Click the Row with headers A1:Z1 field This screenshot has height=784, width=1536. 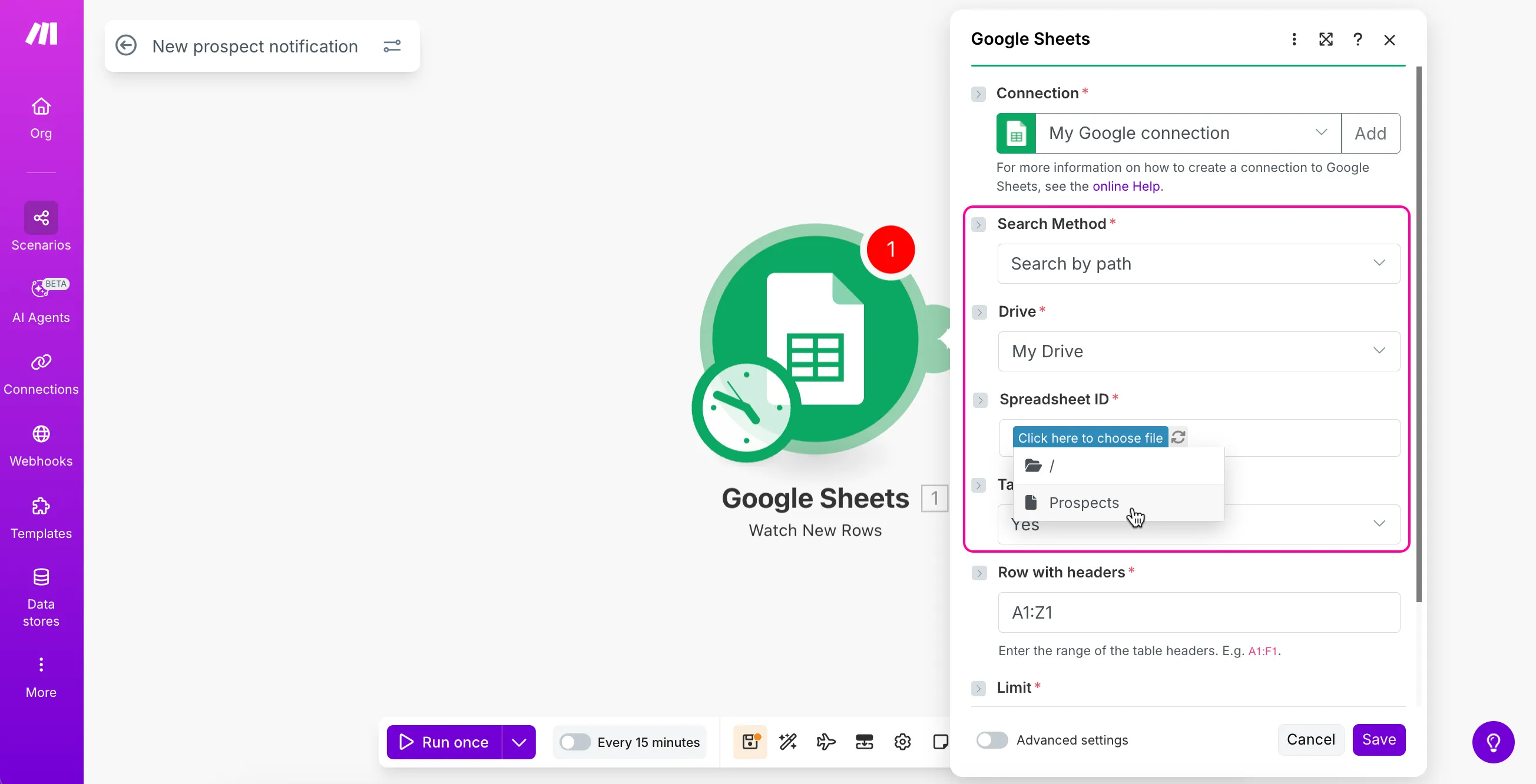pyautogui.click(x=1199, y=612)
